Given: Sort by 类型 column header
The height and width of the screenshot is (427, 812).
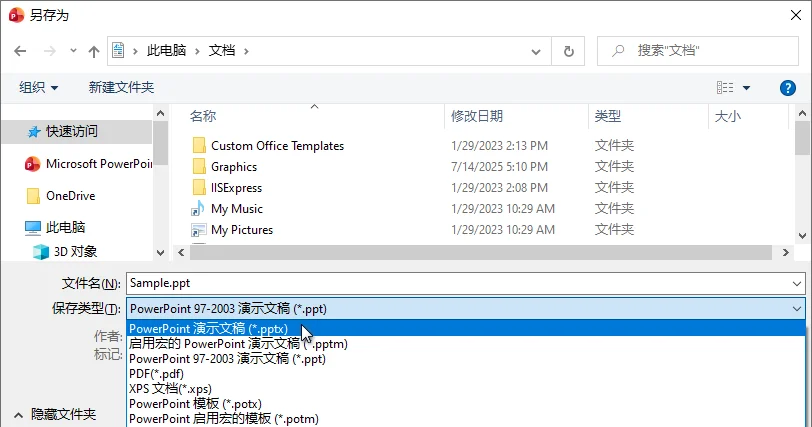Looking at the screenshot, I should [x=607, y=116].
